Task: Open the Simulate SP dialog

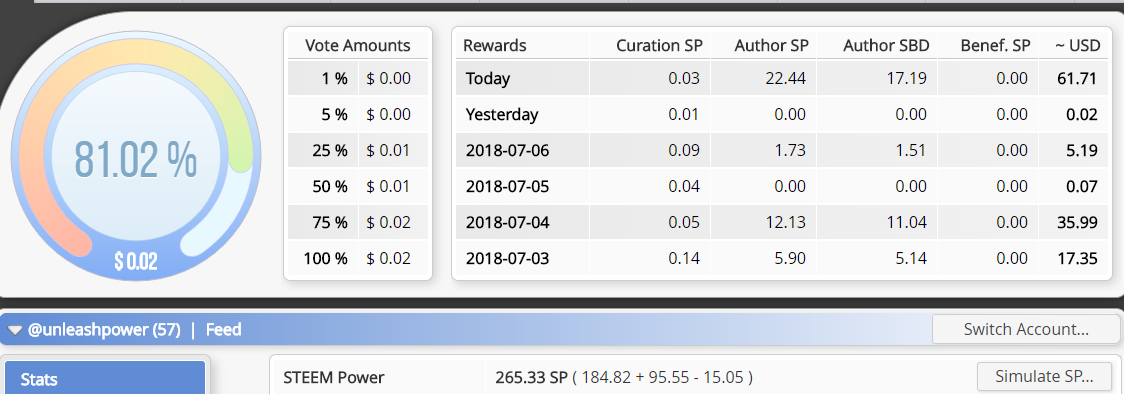Action: click(1044, 376)
